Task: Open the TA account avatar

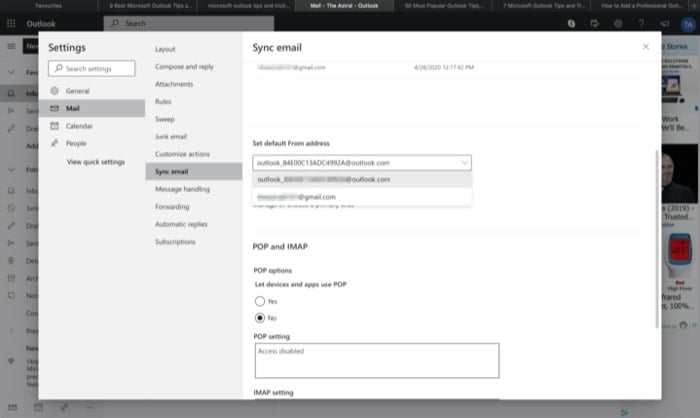Action: [x=688, y=25]
